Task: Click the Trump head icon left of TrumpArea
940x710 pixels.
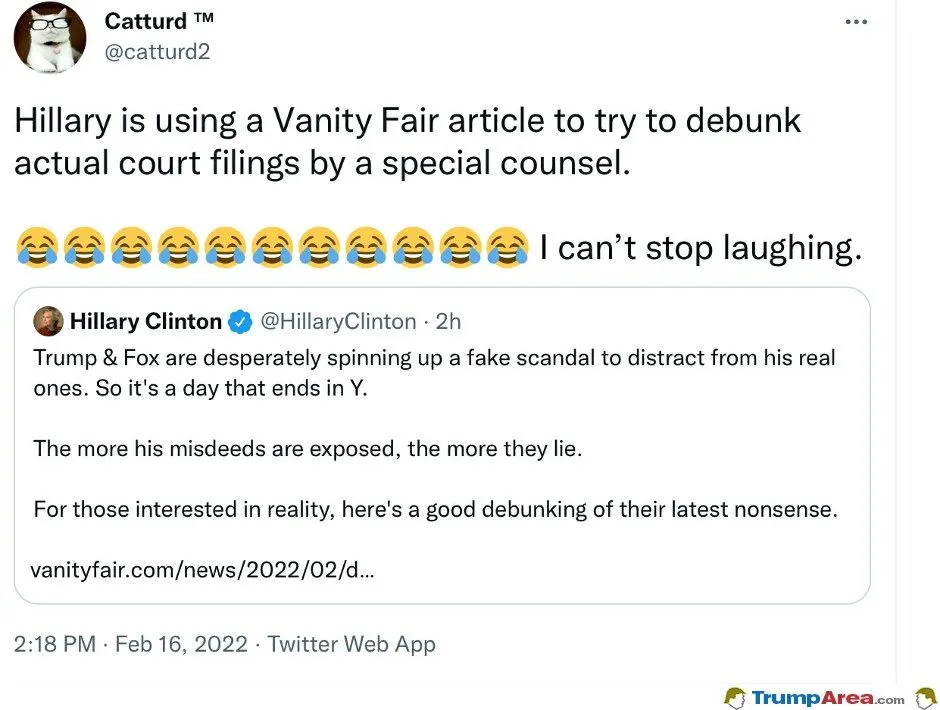Action: (x=735, y=696)
